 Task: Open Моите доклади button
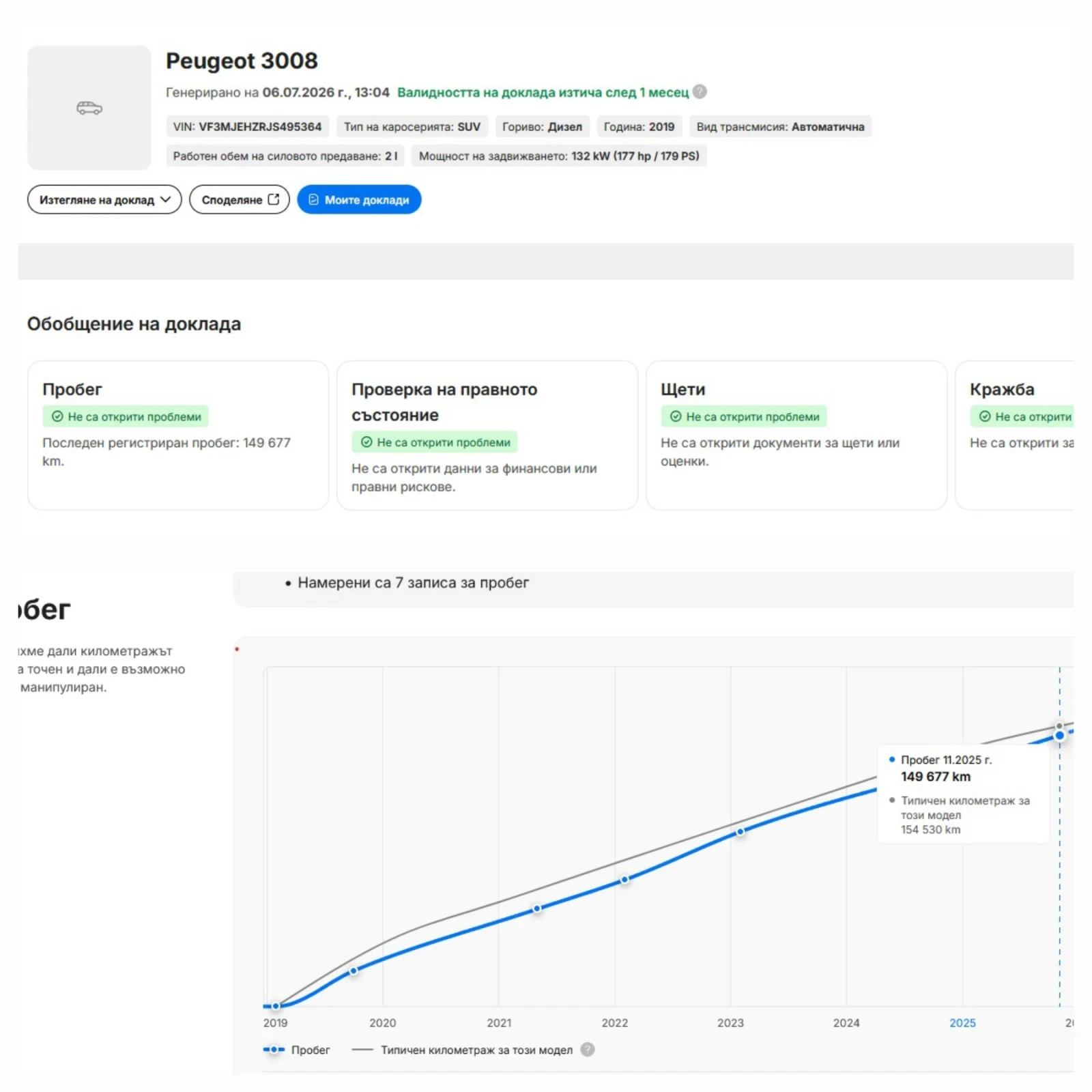pyautogui.click(x=359, y=199)
